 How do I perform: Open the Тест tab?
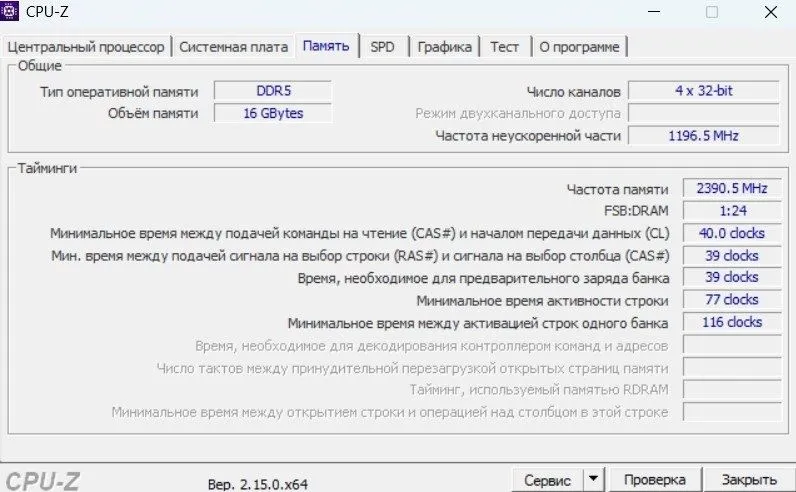point(504,47)
